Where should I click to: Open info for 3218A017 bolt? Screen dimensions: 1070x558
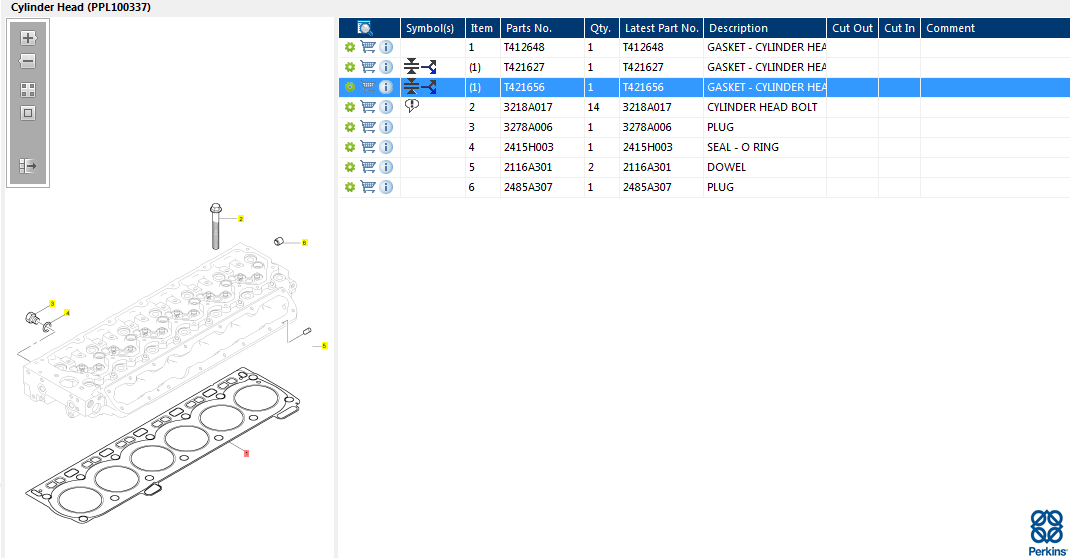pyautogui.click(x=386, y=107)
